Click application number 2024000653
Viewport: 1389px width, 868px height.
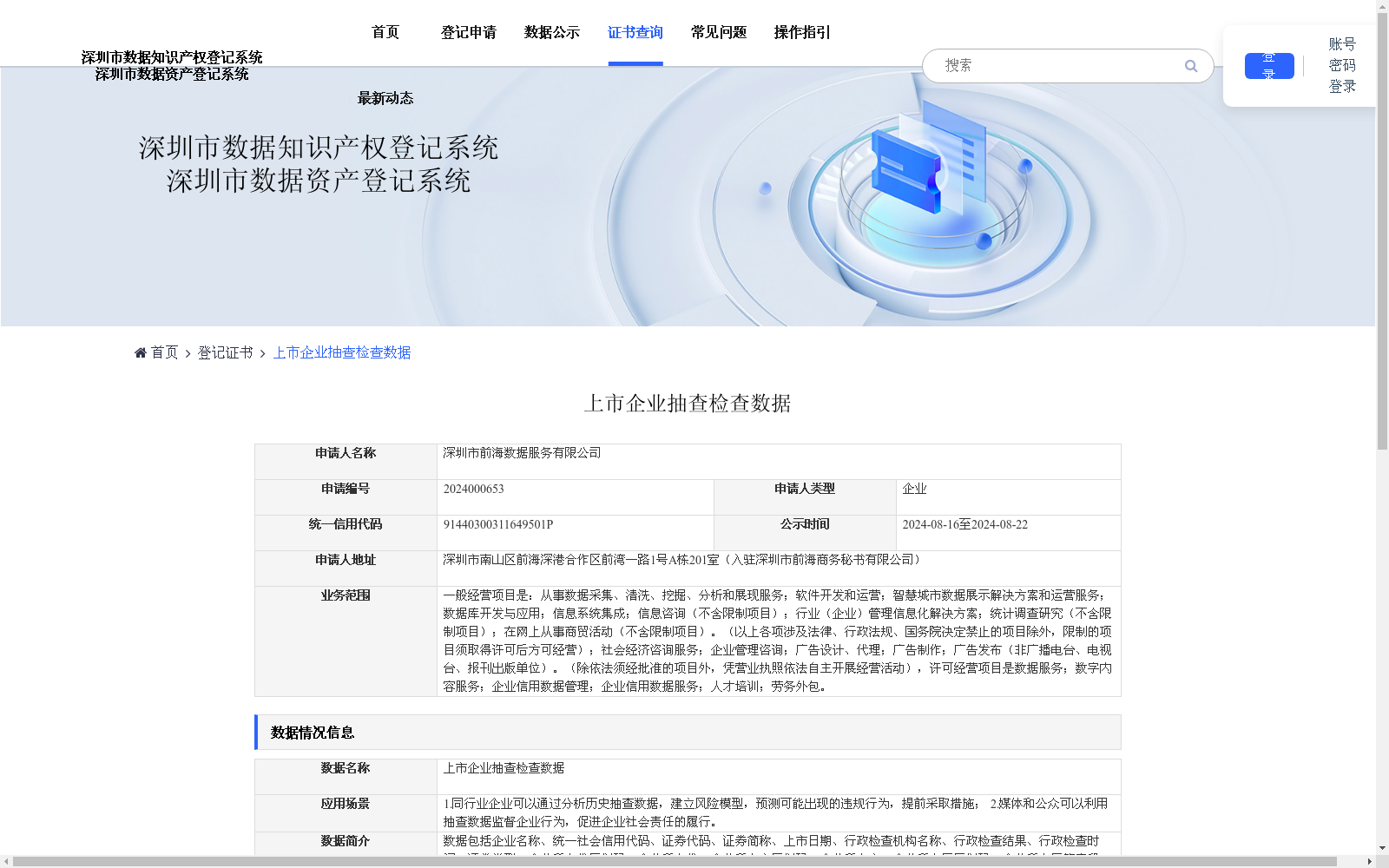tap(474, 489)
